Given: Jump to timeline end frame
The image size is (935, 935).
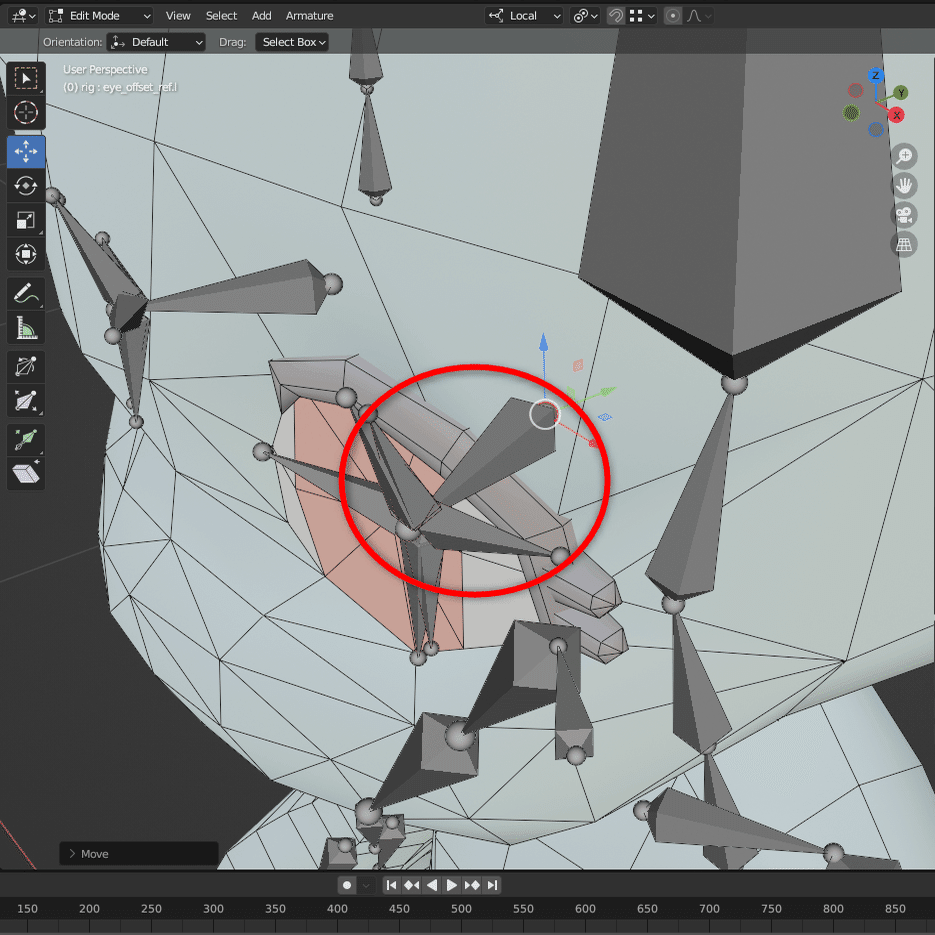Looking at the screenshot, I should (x=492, y=885).
